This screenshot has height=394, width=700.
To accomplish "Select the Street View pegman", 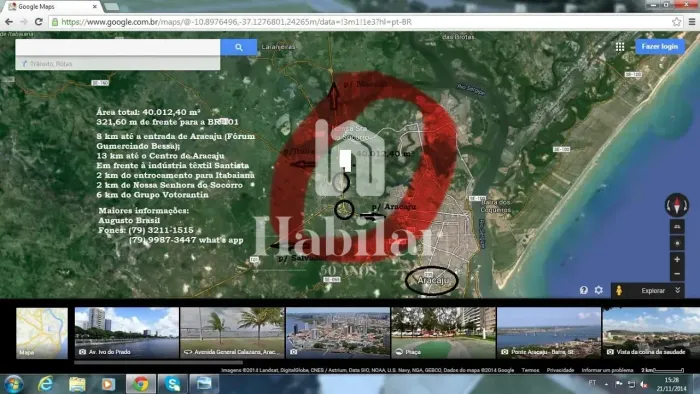I will (x=619, y=290).
